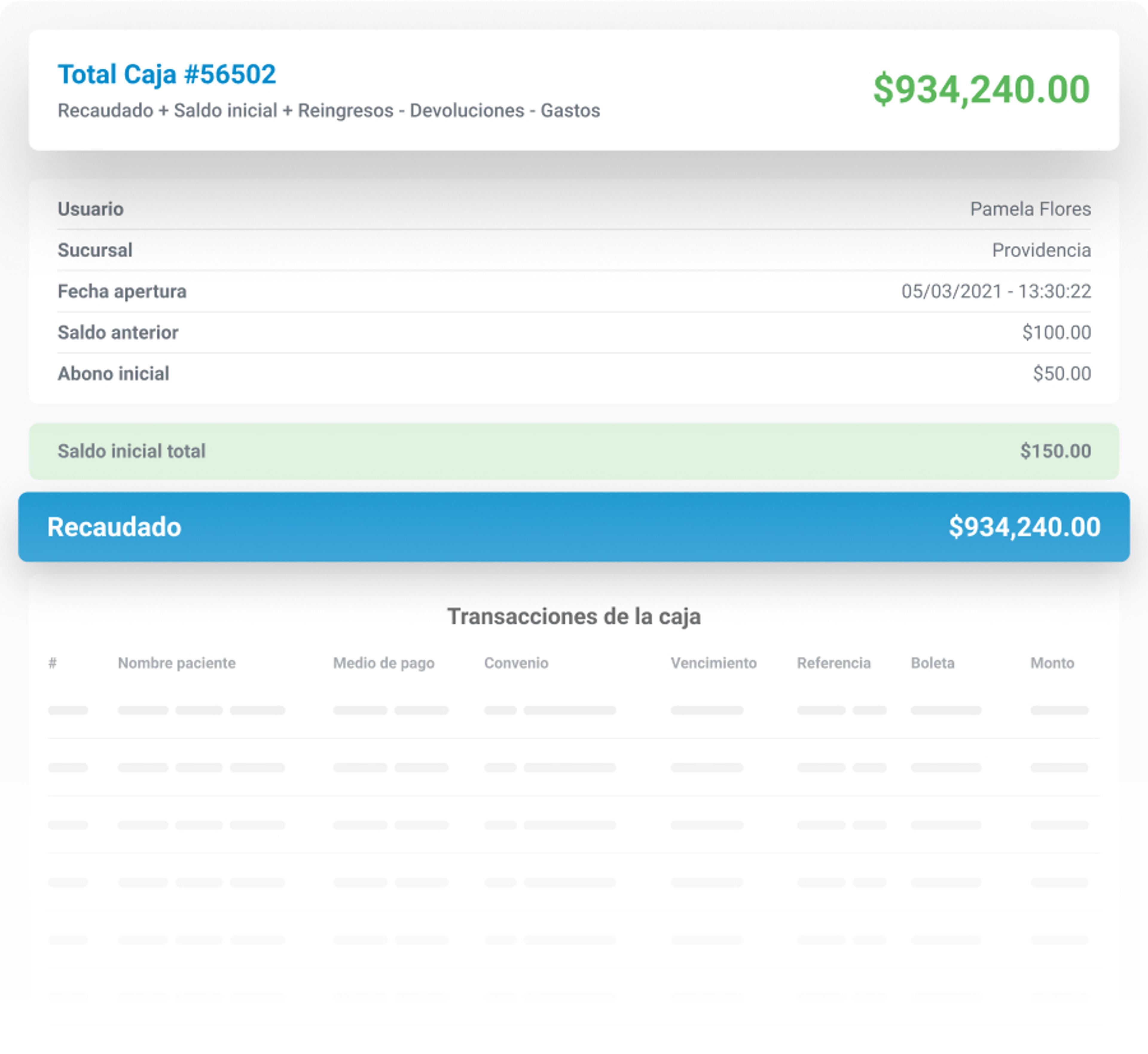The image size is (1148, 1054).
Task: Select the $100.00 previous balance value
Action: click(x=1056, y=333)
